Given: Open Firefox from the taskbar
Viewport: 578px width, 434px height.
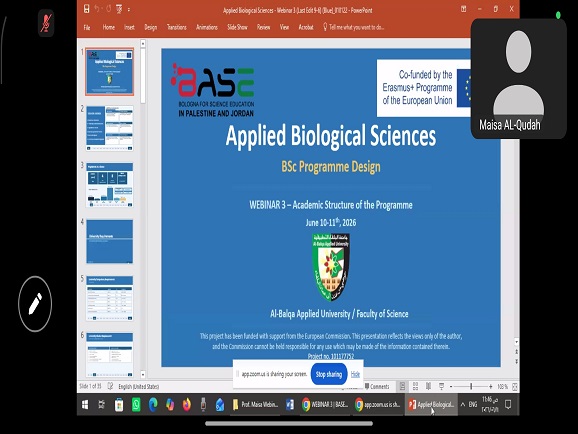Looking at the screenshot, I should point(187,405).
